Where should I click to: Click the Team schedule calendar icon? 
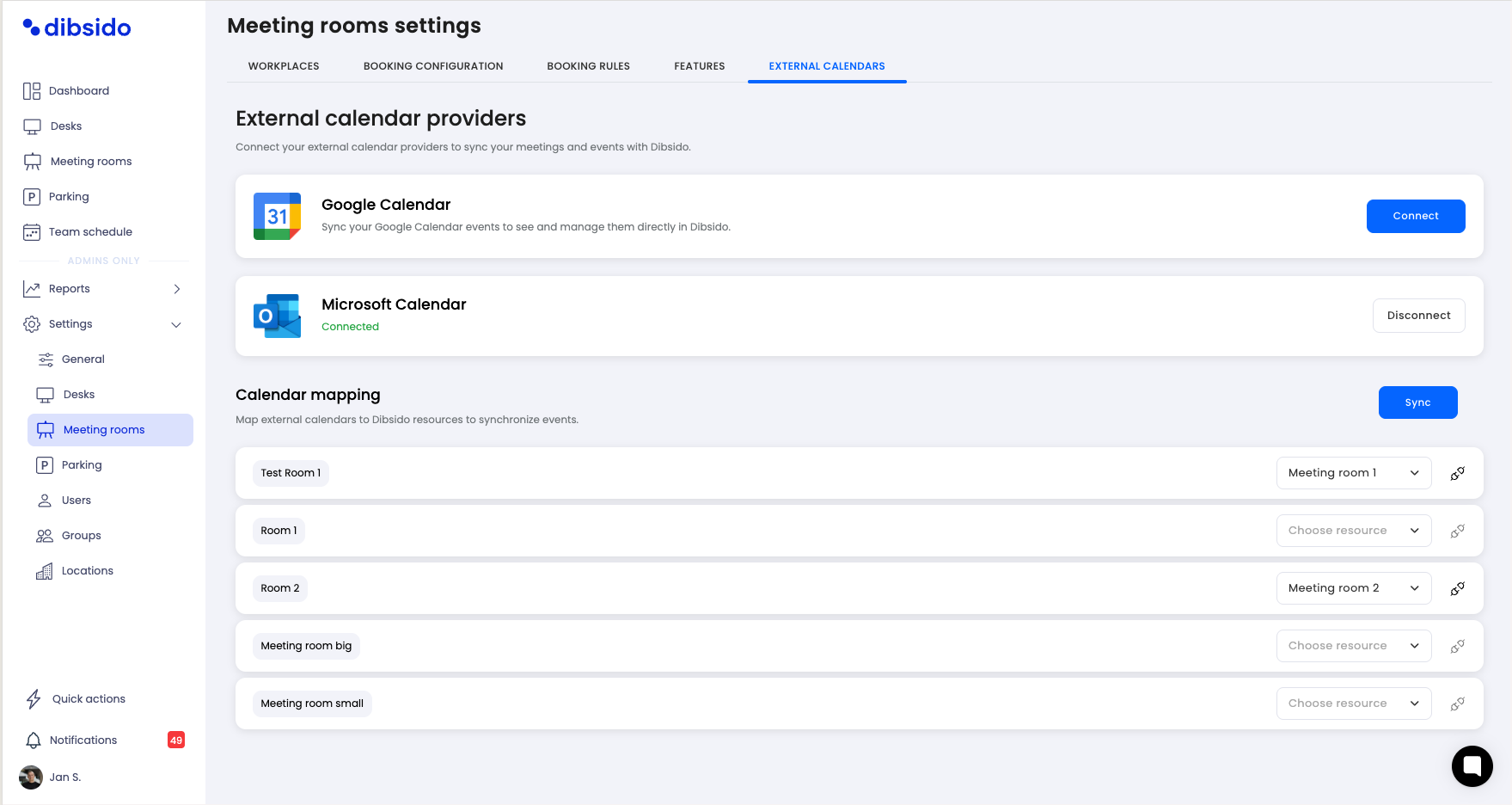click(x=32, y=232)
